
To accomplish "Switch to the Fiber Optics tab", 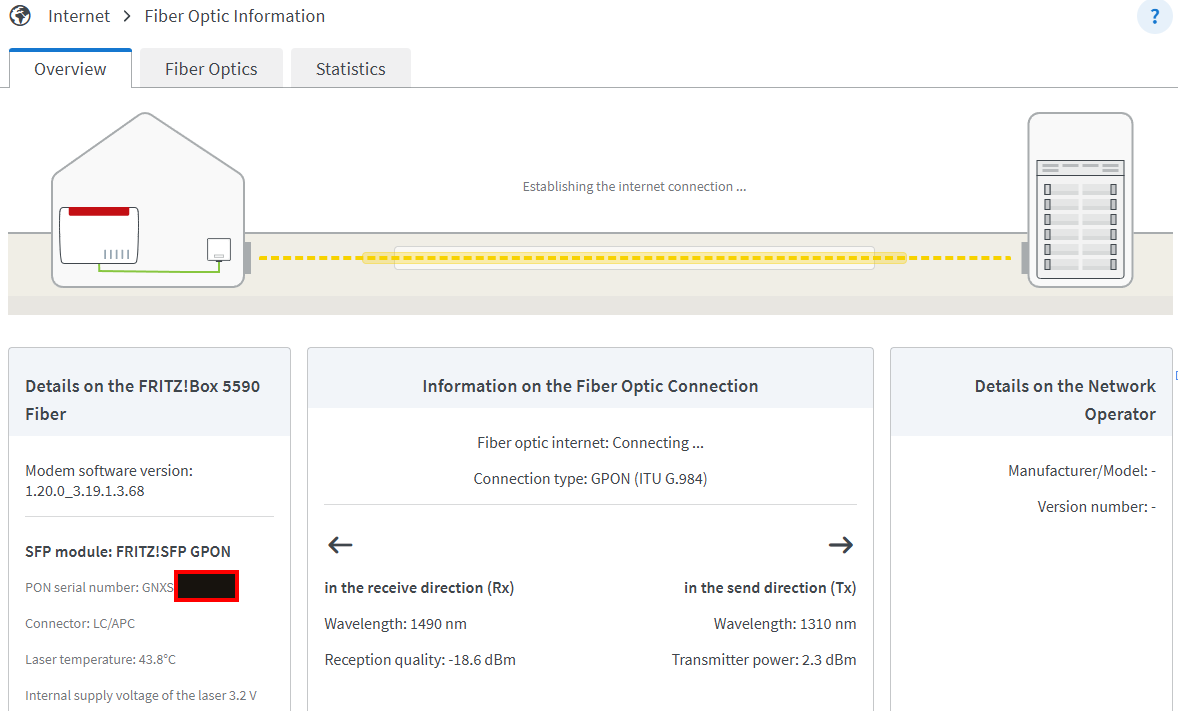I will 211,69.
